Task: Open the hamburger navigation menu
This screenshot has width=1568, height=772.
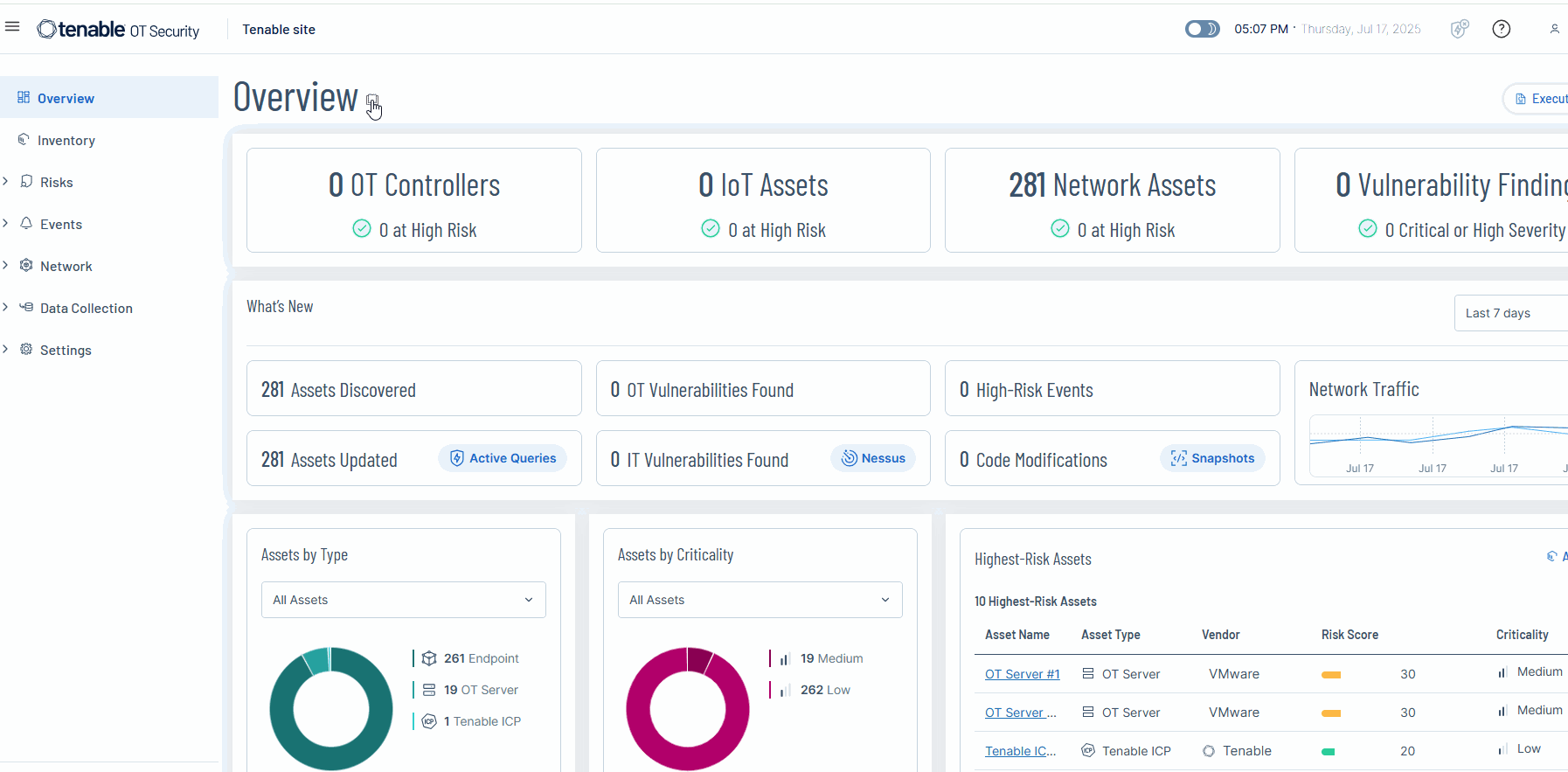Action: coord(12,27)
